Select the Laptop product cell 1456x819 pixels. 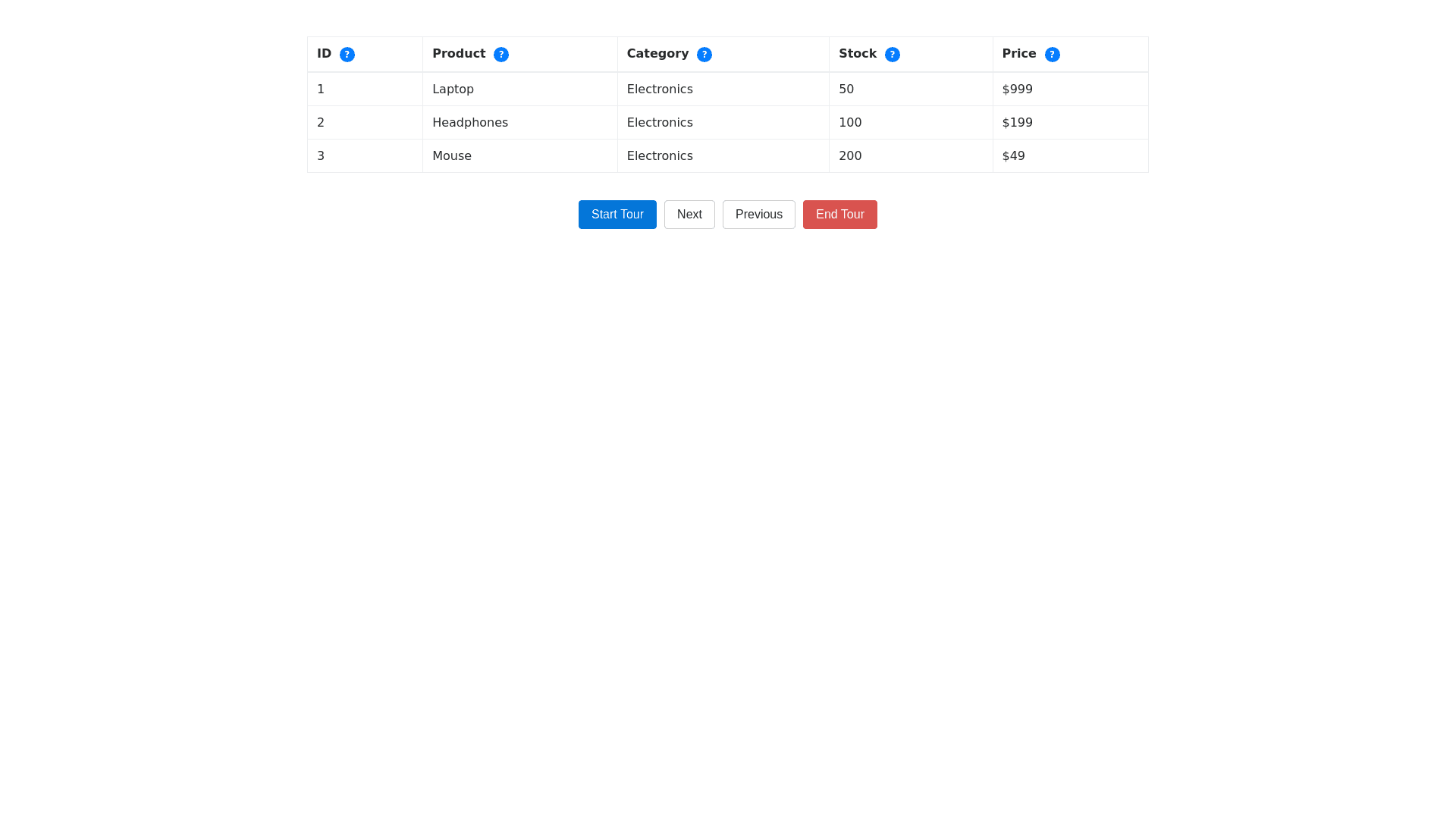click(453, 89)
